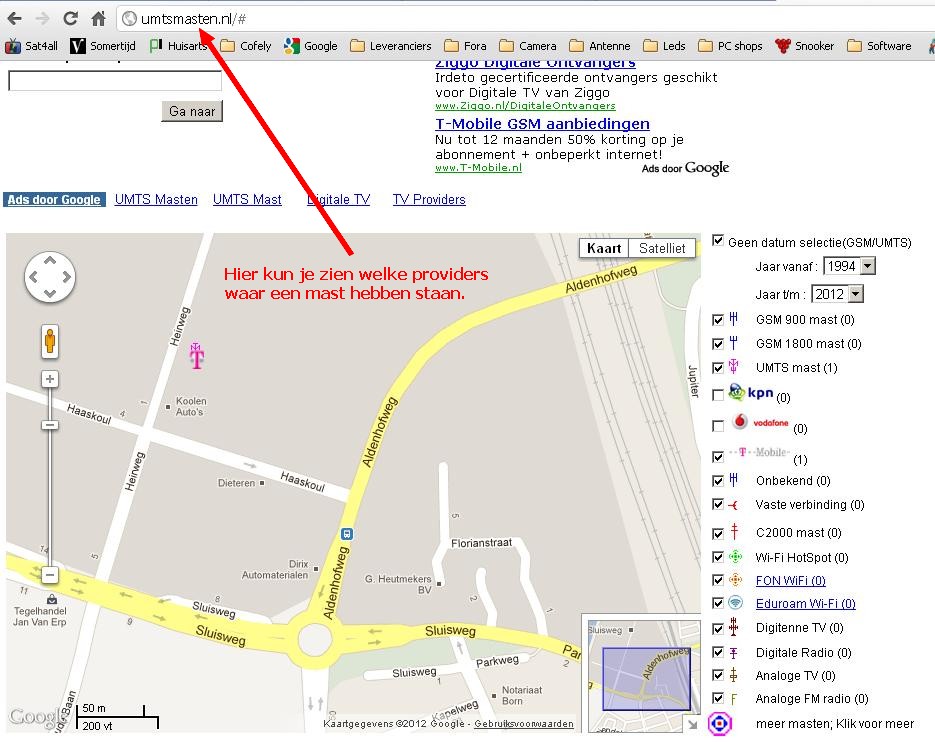The width and height of the screenshot is (935, 742).
Task: Click the bus stop icon on Aldenhofweg
Action: click(x=346, y=534)
